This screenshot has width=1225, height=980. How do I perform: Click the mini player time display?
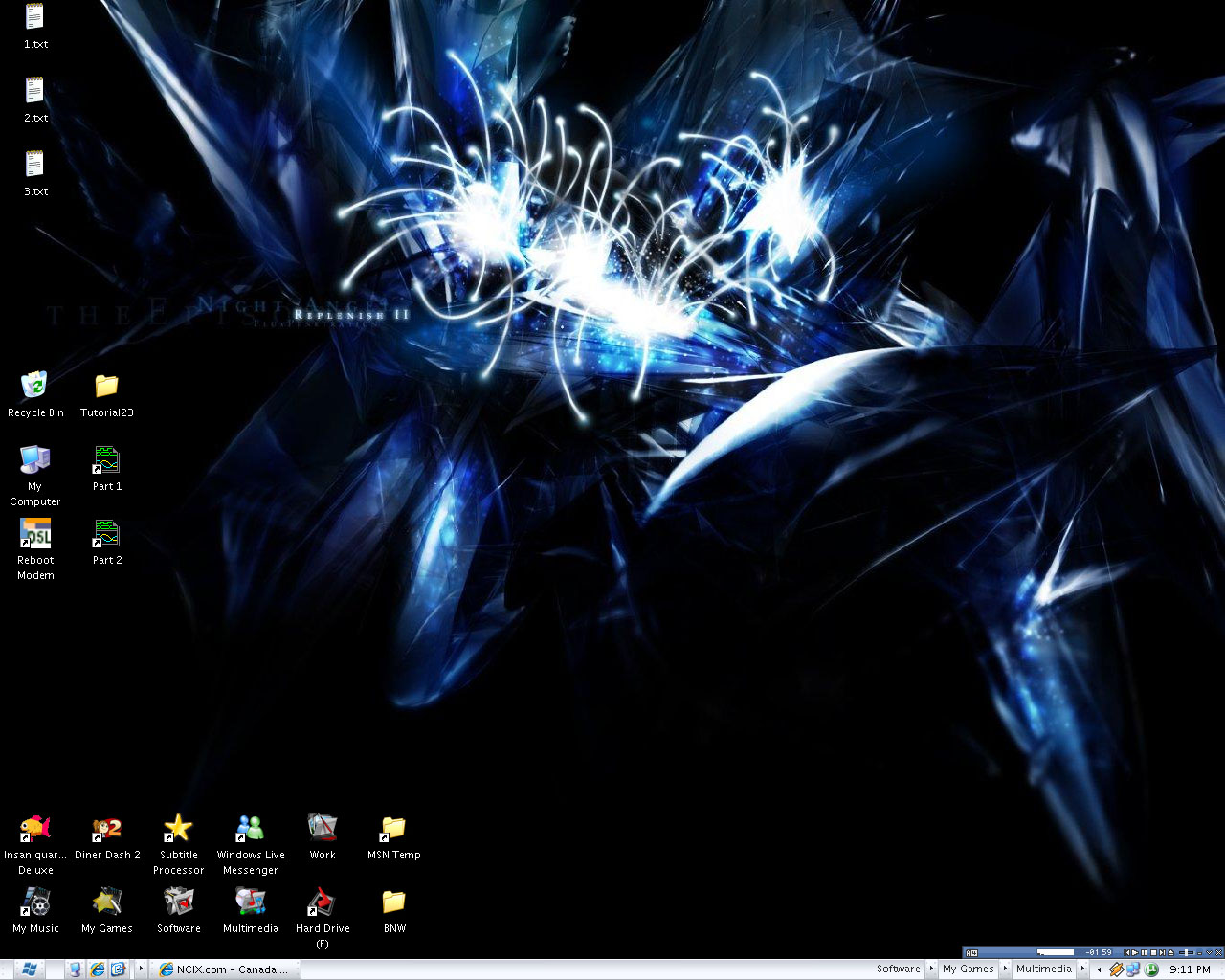point(1098,952)
